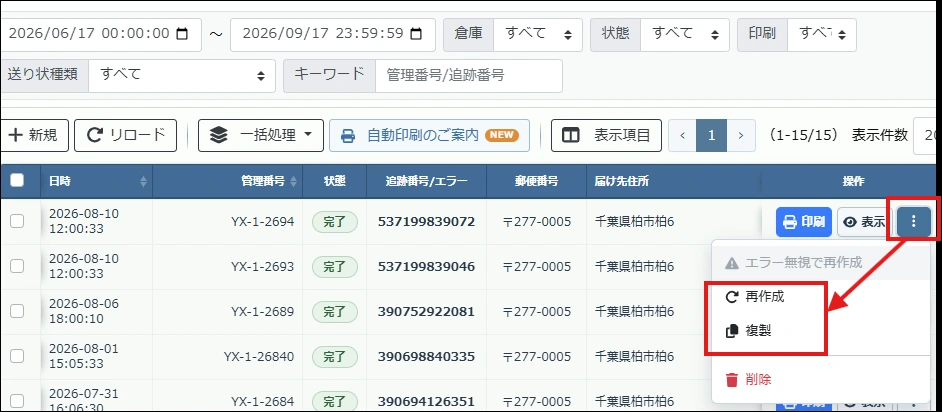
Task: Open the 送り状種類 dropdown
Action: pyautogui.click(x=182, y=76)
